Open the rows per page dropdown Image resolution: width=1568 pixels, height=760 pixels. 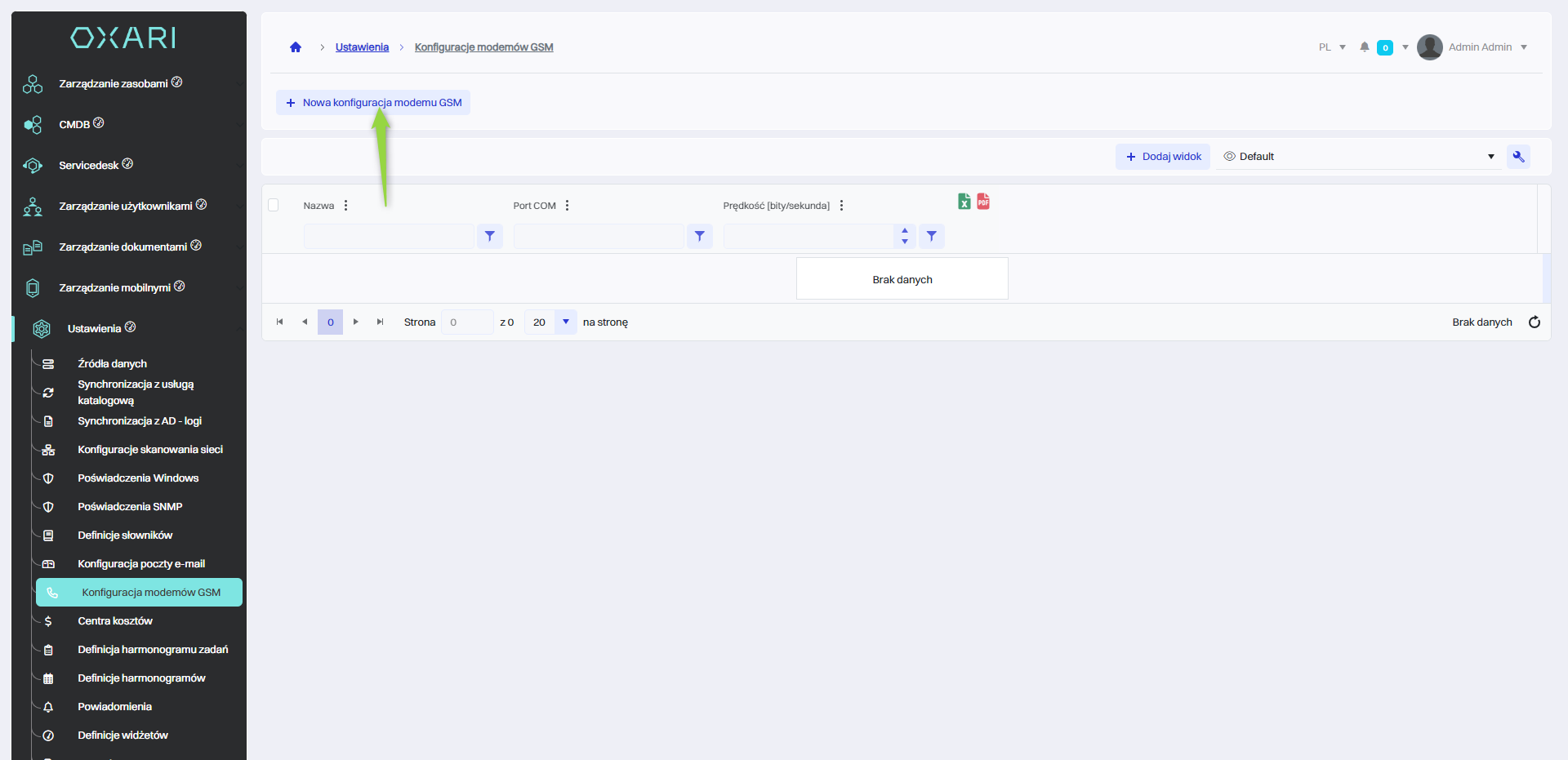pos(565,322)
